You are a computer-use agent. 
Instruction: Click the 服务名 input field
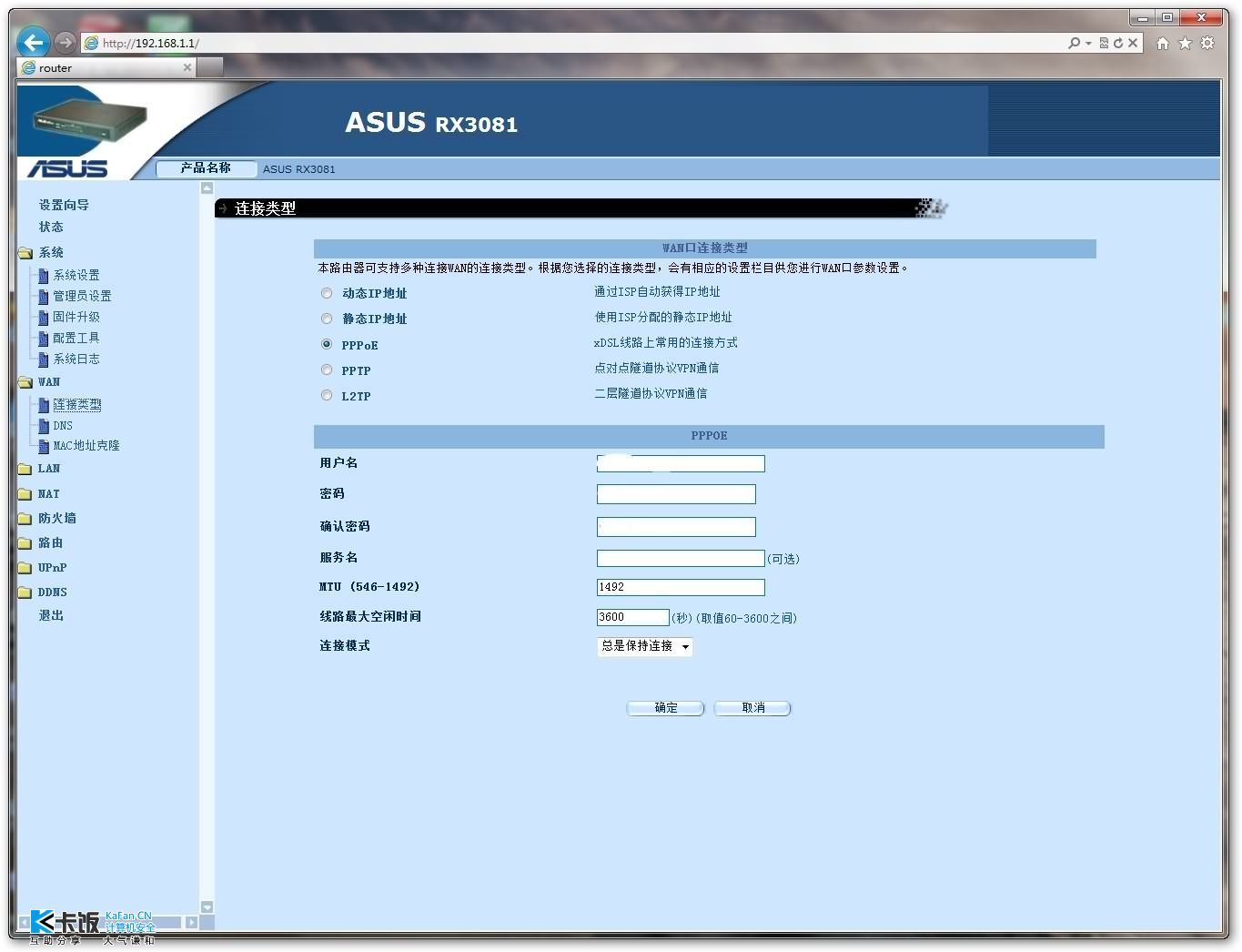(681, 558)
